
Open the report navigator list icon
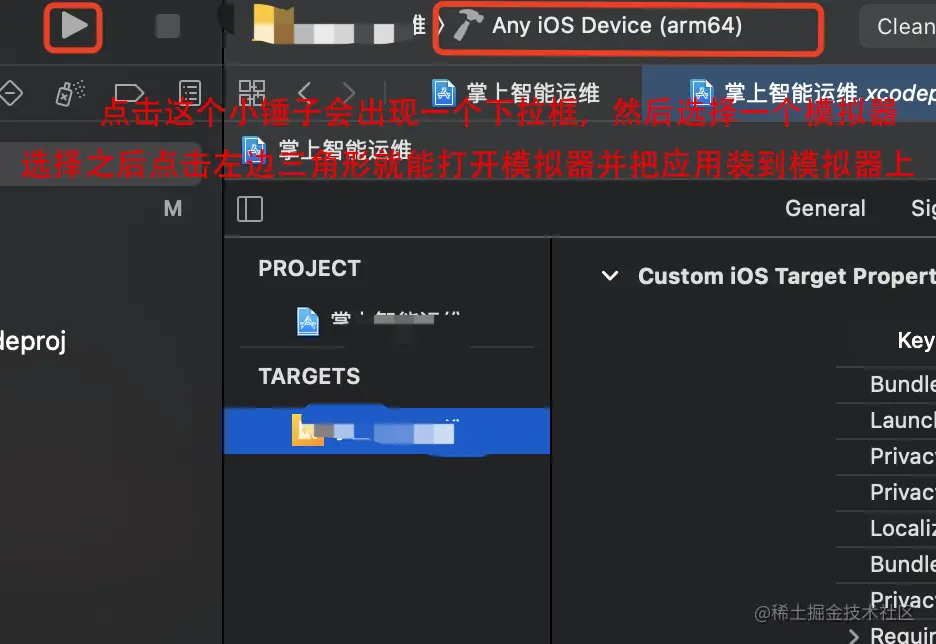pyautogui.click(x=190, y=94)
